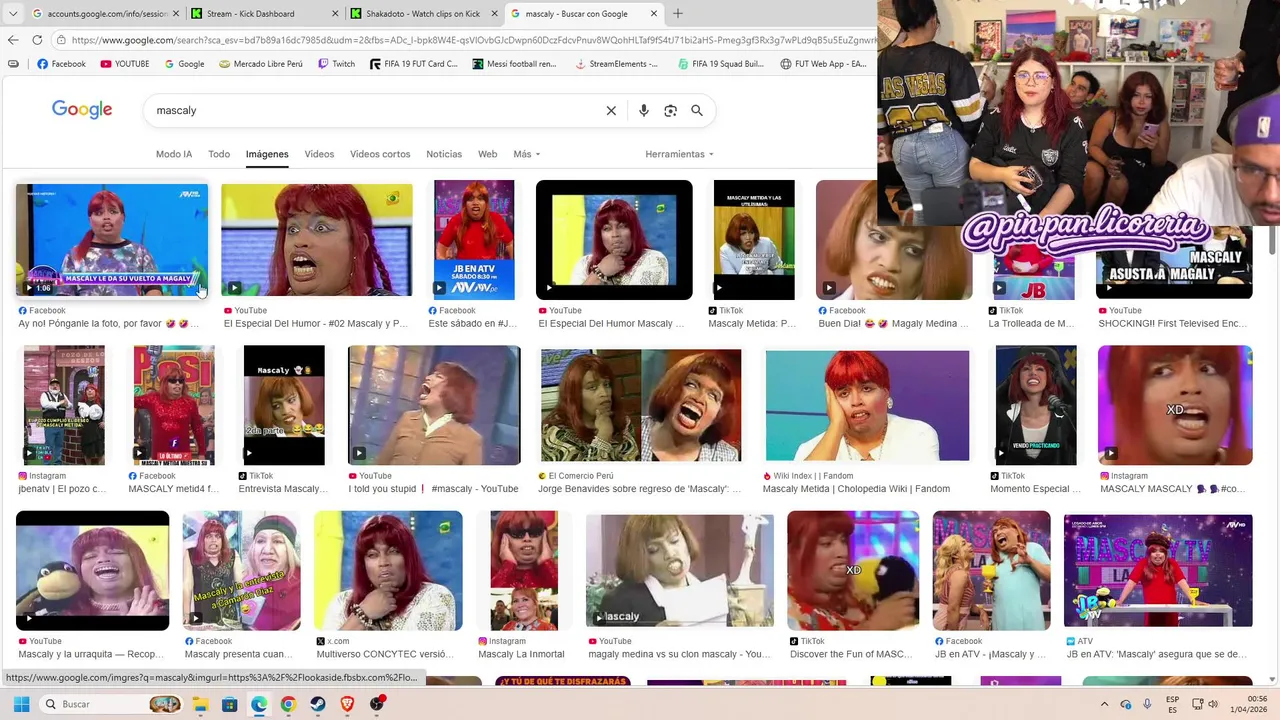Open 'JB en ATV: Mascaly asegura' ATV thumbnail
Viewport: 1280px width, 720px height.
pos(1158,569)
